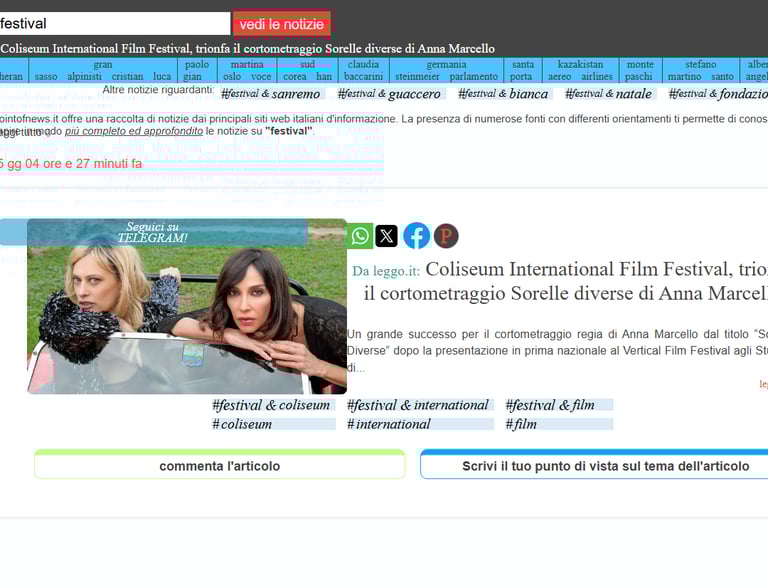
Task: Select the '#festival & coliseum' tag
Action: (273, 405)
